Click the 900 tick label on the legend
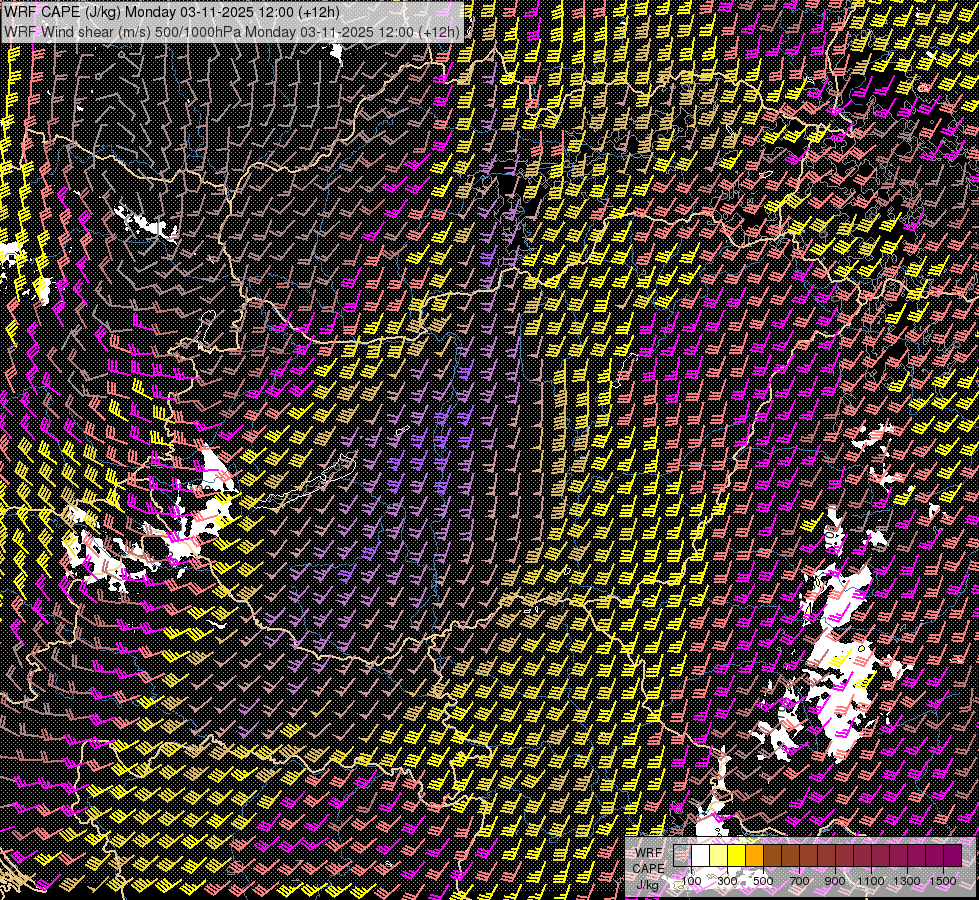This screenshot has height=900, width=979. (x=835, y=881)
